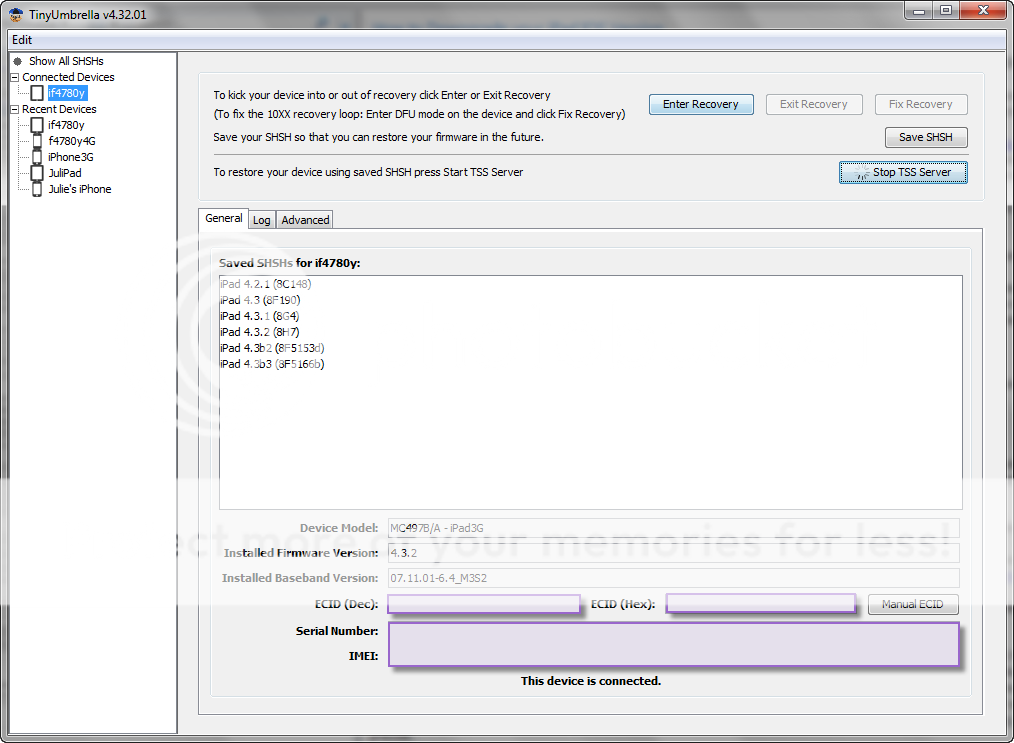The image size is (1014, 743).
Task: Select iPad 4.3b3 (8F5166b) in SHSH list
Action: [271, 364]
